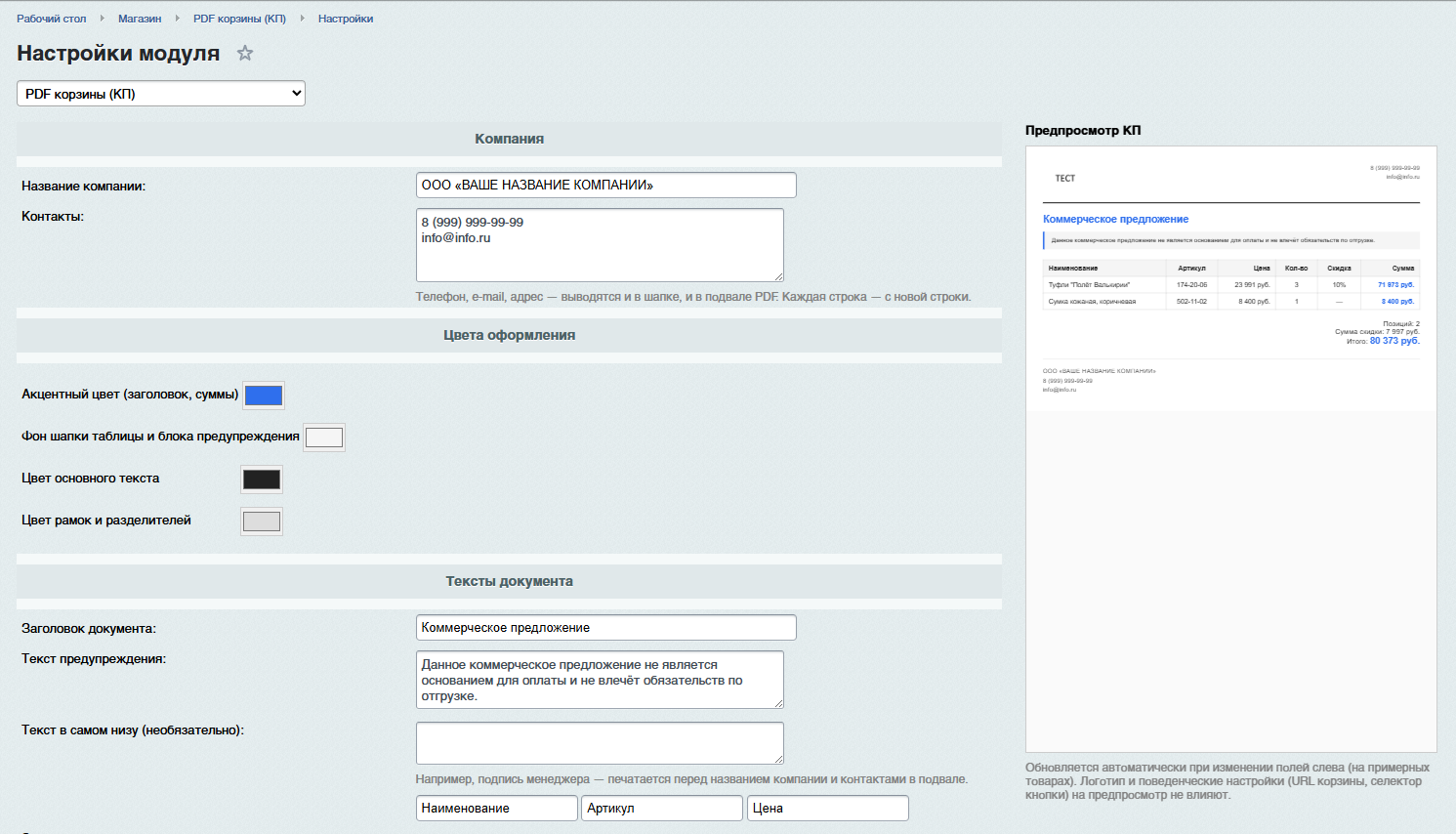Viewport: 1456px width, 834px height.
Task: Click the Цвет основного текста label
Action: pos(90,479)
